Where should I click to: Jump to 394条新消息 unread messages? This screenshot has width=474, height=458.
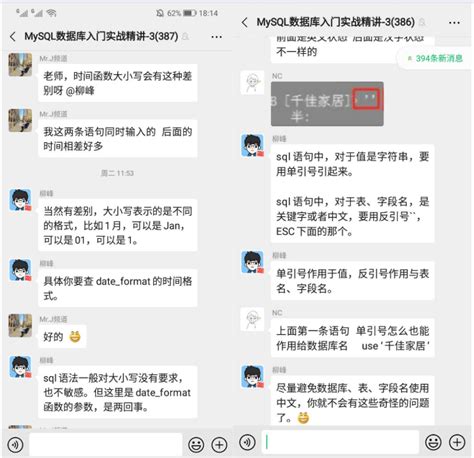[x=434, y=59]
